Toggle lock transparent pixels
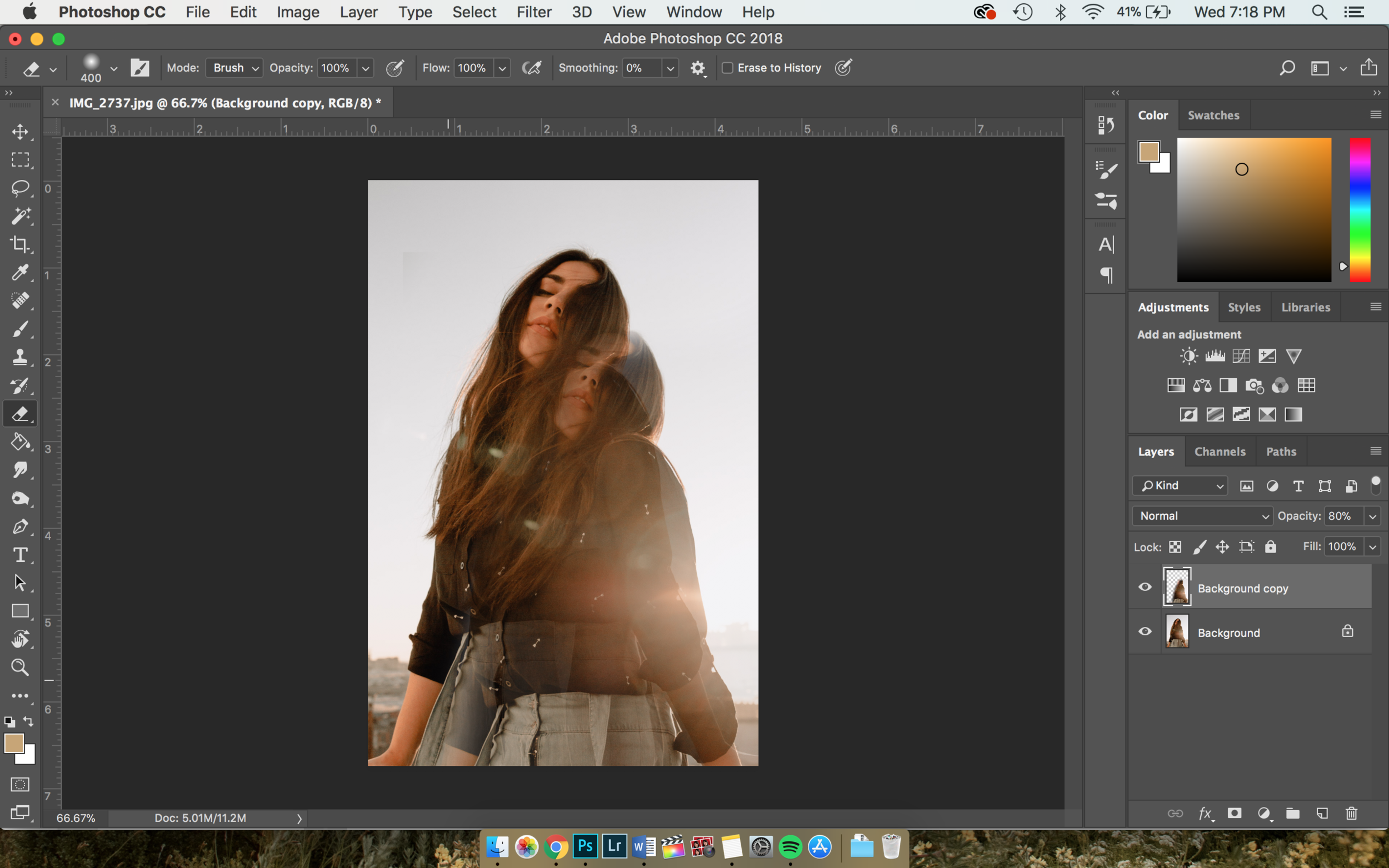The height and width of the screenshot is (868, 1389). point(1175,546)
